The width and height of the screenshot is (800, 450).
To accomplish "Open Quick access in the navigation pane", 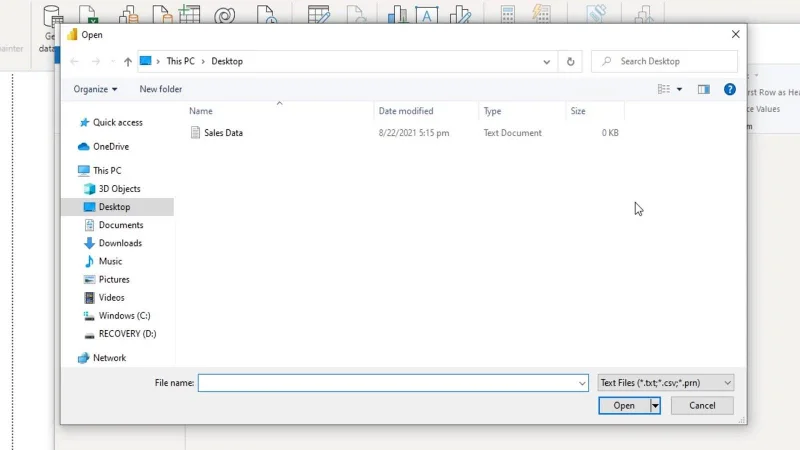I will tap(117, 122).
